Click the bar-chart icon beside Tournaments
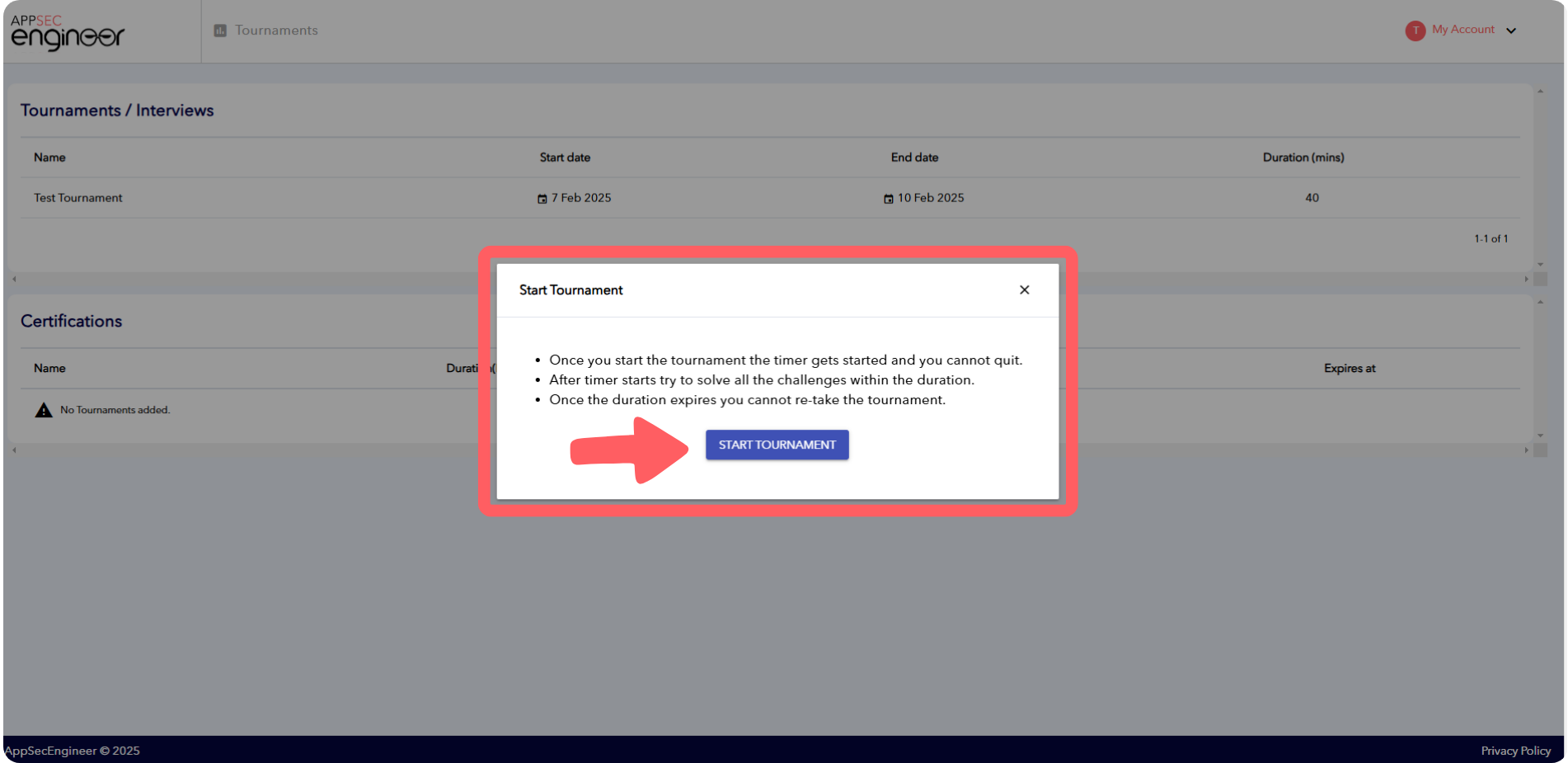 click(x=218, y=30)
